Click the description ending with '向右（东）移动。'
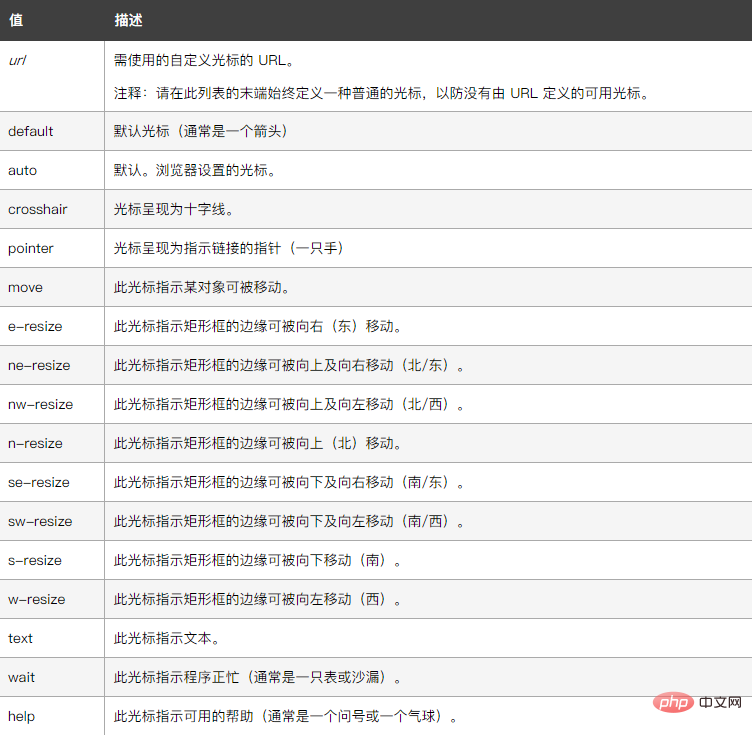Viewport: 752px width, 735px height. (258, 327)
